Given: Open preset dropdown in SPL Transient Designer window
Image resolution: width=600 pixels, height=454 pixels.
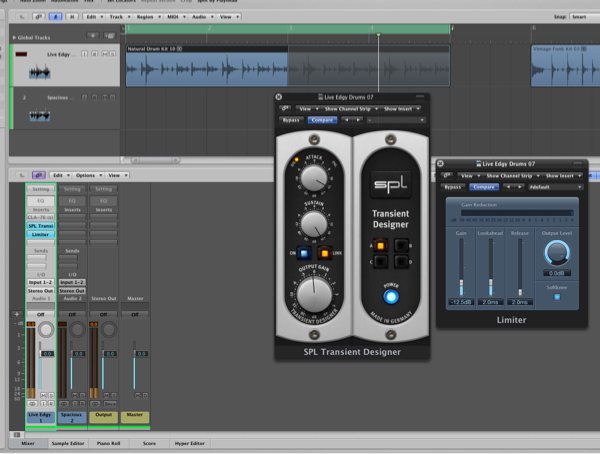Looking at the screenshot, I should [396, 120].
